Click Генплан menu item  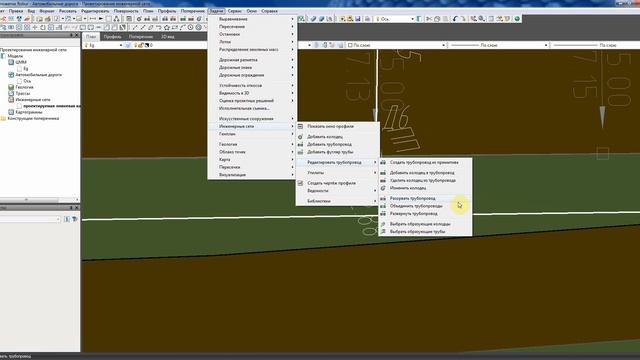coord(252,134)
